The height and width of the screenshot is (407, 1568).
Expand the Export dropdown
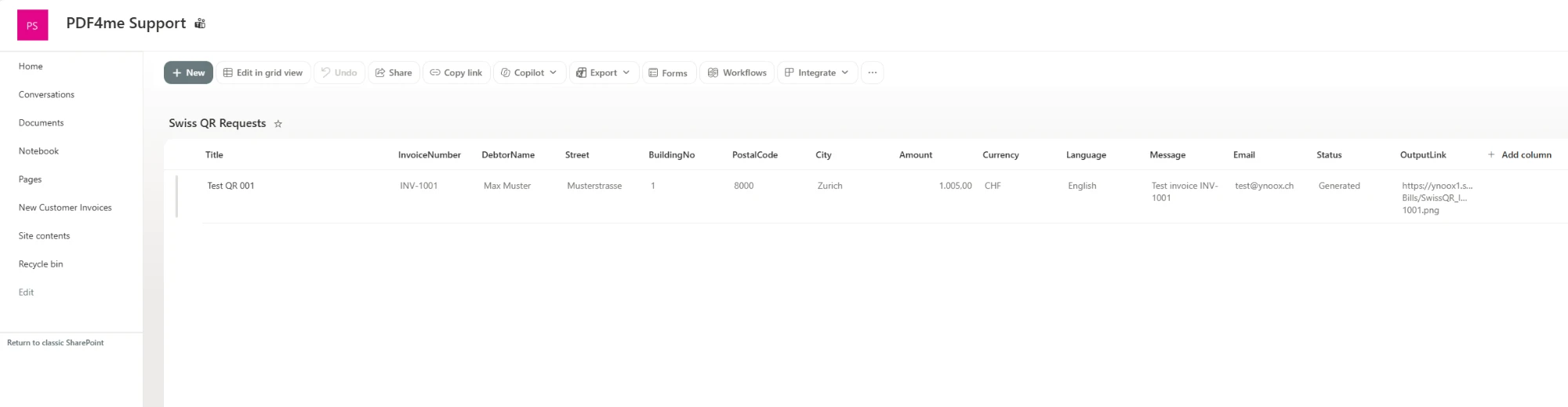pos(604,73)
